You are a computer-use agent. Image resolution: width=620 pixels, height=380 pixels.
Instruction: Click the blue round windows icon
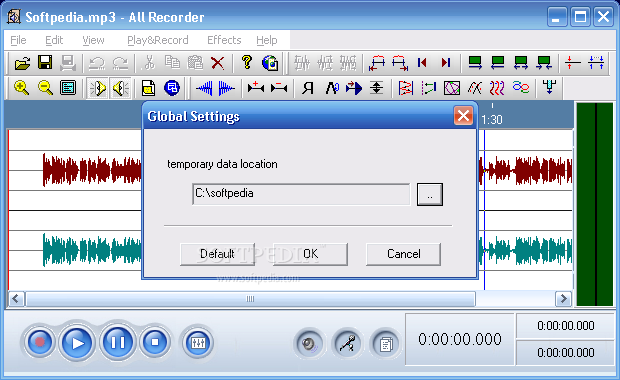[172, 88]
